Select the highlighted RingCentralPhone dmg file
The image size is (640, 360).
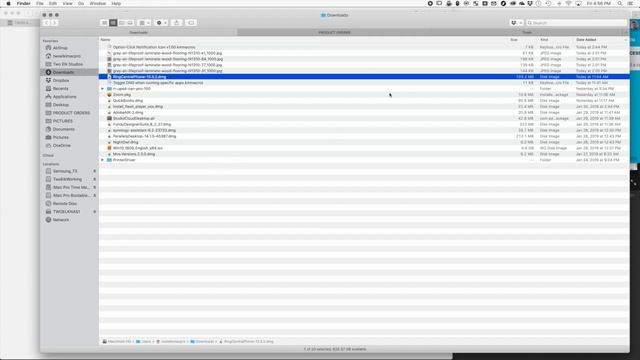(364, 77)
